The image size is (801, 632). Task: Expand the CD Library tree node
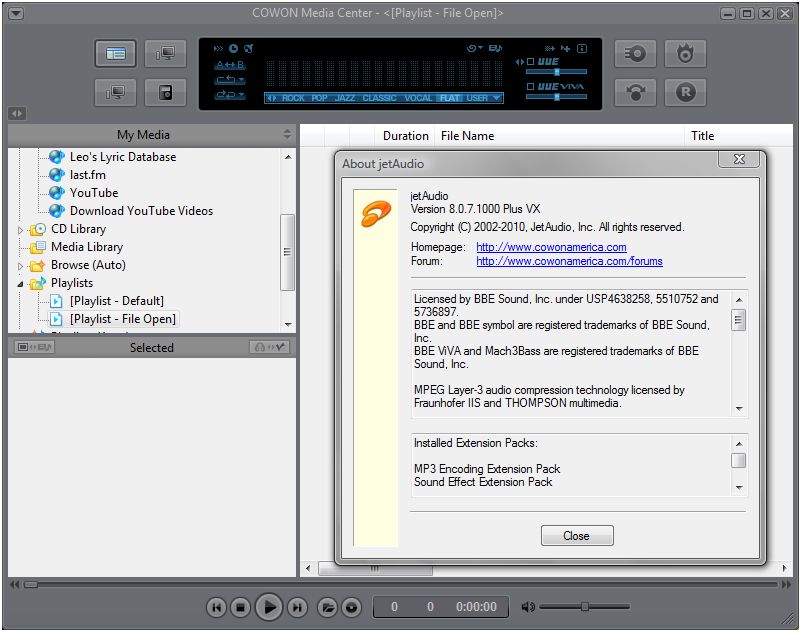tap(20, 230)
